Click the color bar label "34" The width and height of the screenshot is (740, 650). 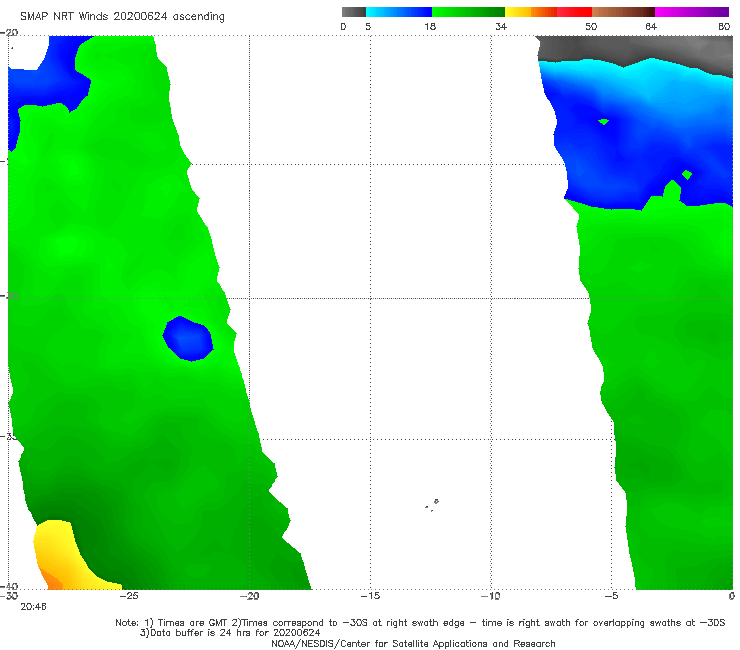click(x=501, y=26)
